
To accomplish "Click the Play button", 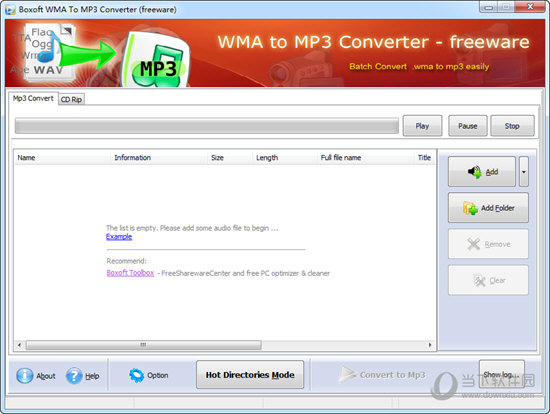I will (422, 126).
